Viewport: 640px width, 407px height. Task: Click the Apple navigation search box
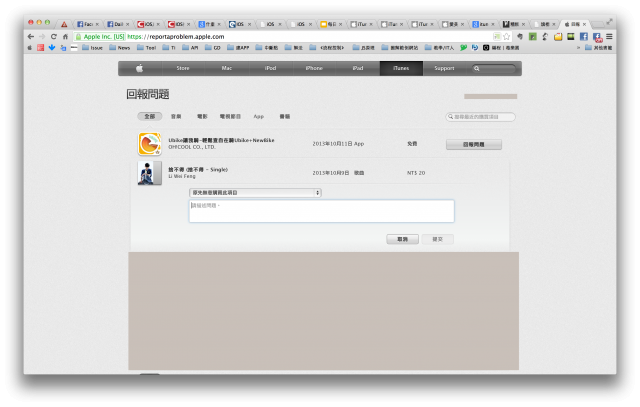(x=493, y=69)
